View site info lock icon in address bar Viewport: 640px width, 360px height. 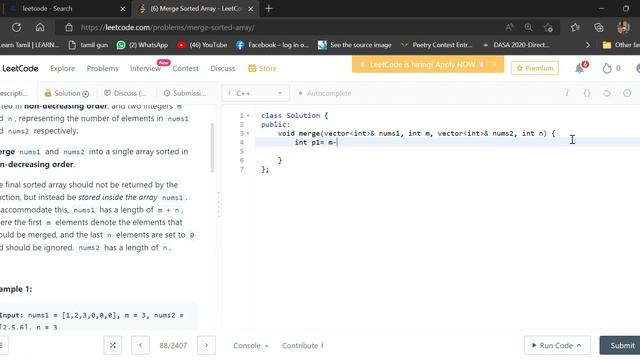click(x=69, y=27)
